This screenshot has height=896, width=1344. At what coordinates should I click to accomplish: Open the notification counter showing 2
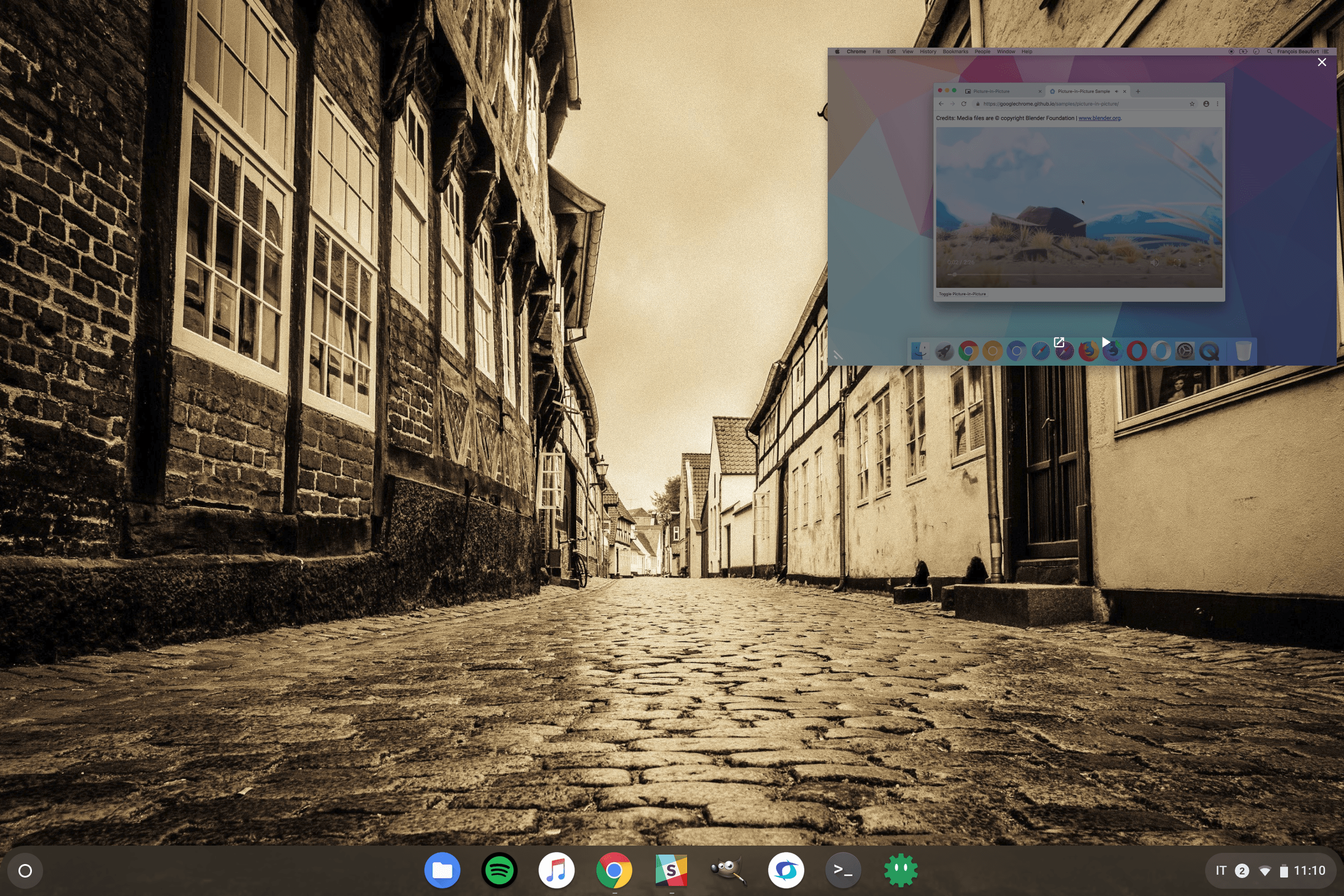(x=1241, y=870)
